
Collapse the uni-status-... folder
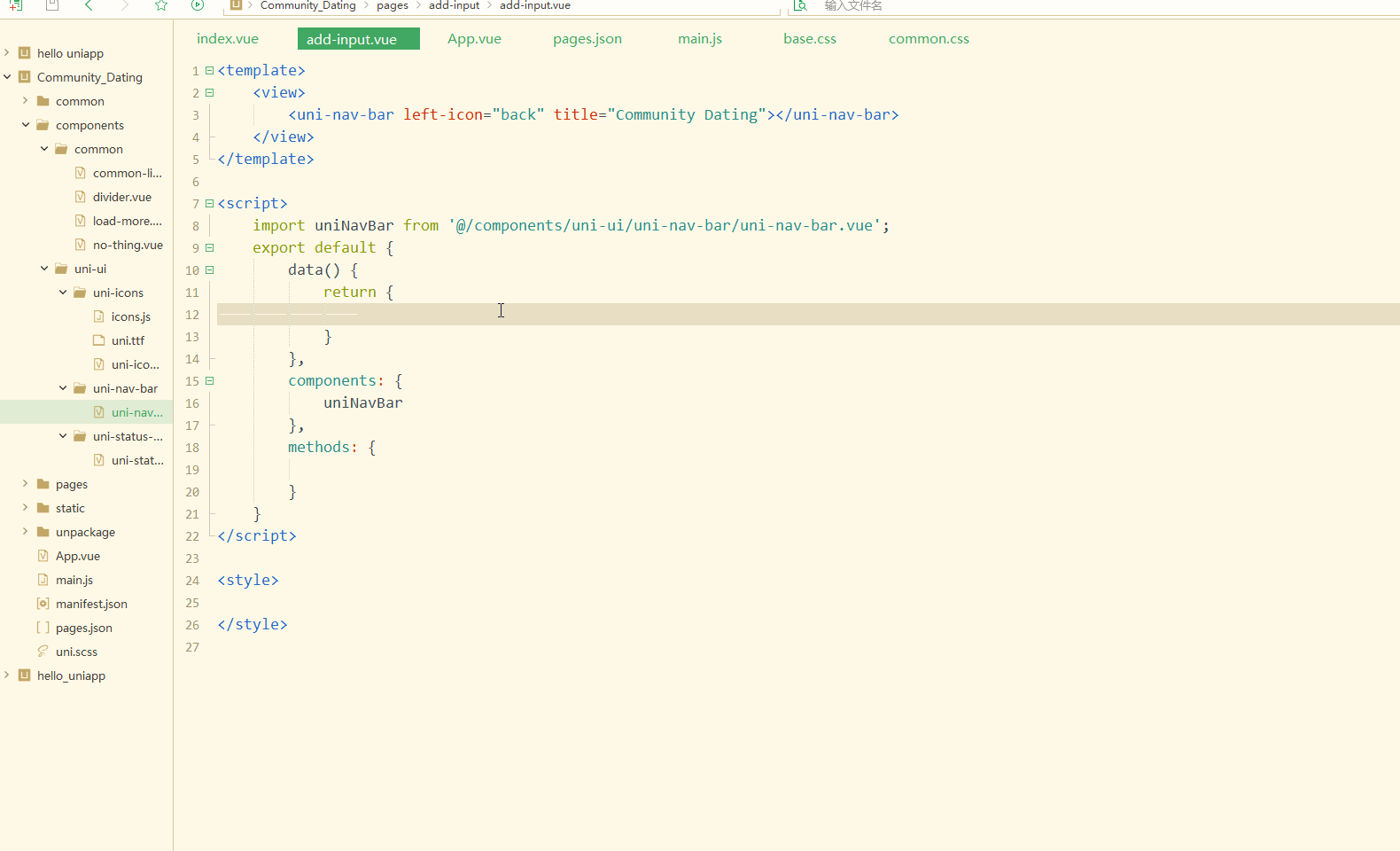[63, 435]
